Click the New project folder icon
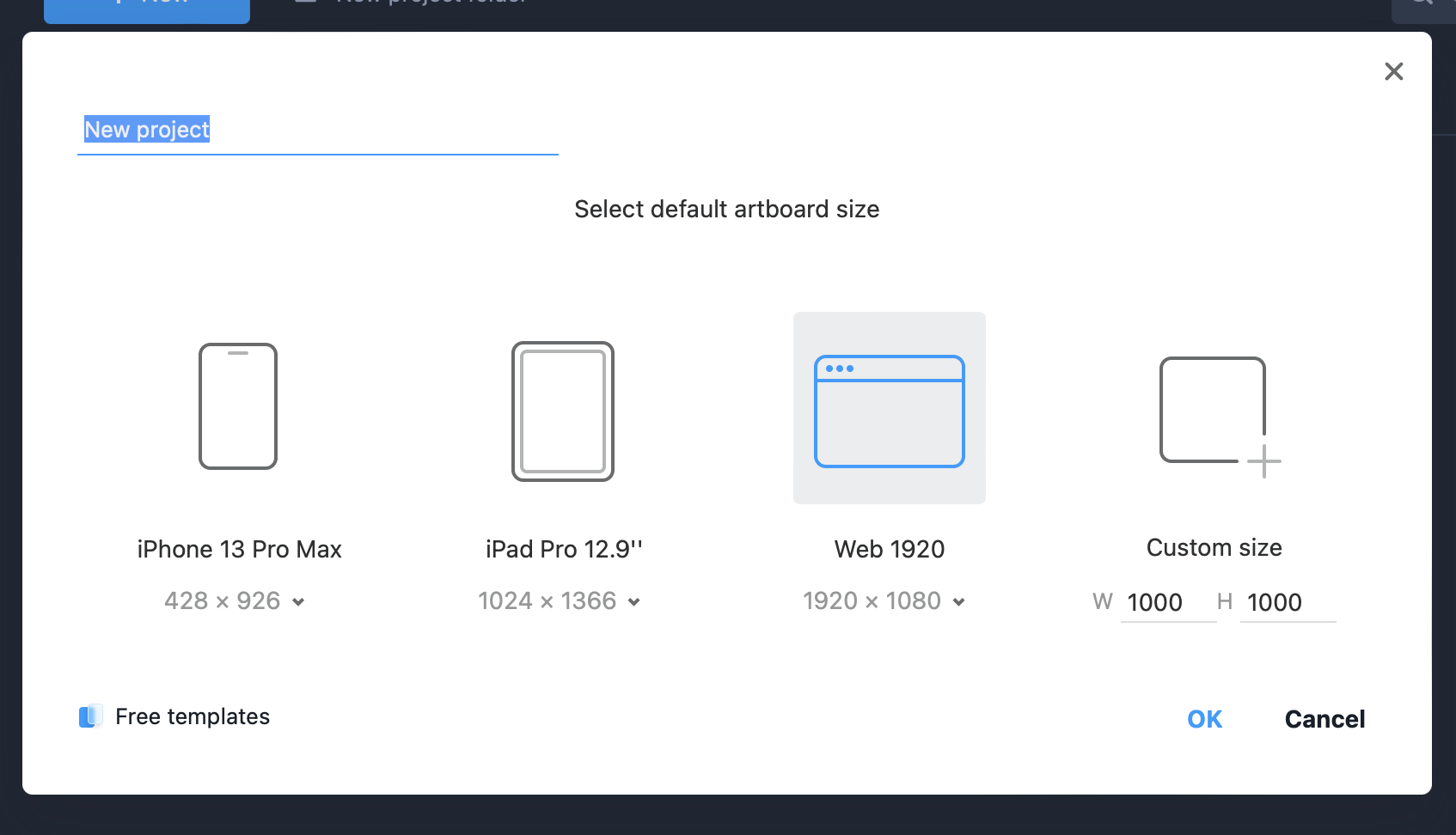 tap(303, 3)
